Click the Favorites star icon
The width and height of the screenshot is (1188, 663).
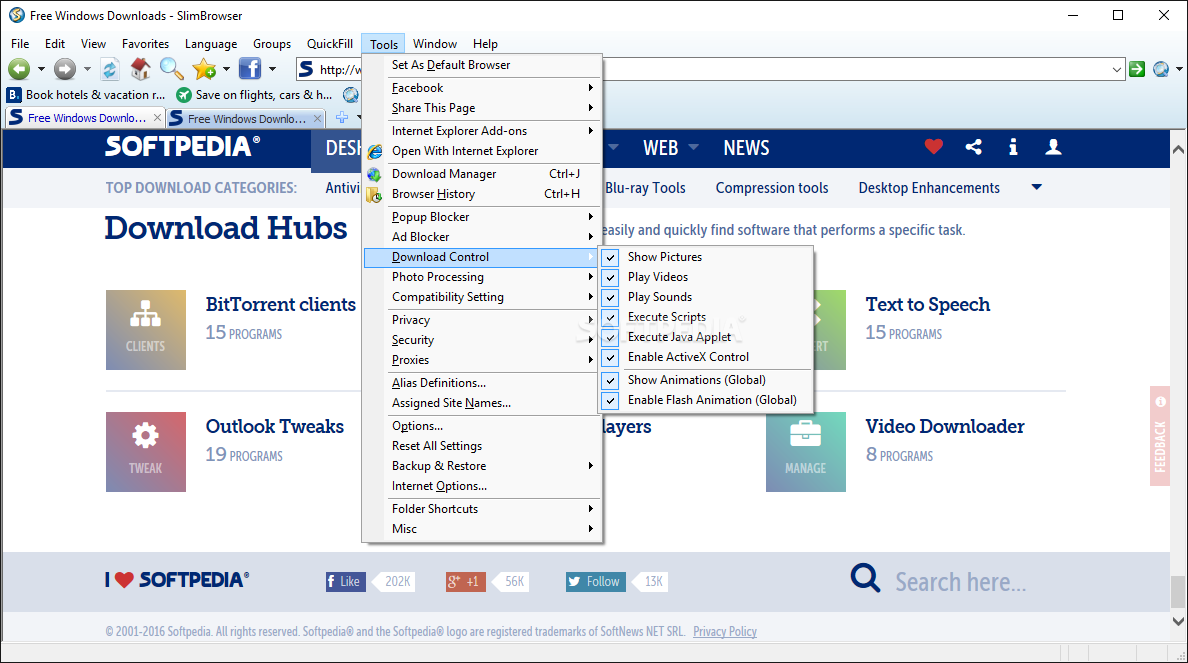[204, 69]
